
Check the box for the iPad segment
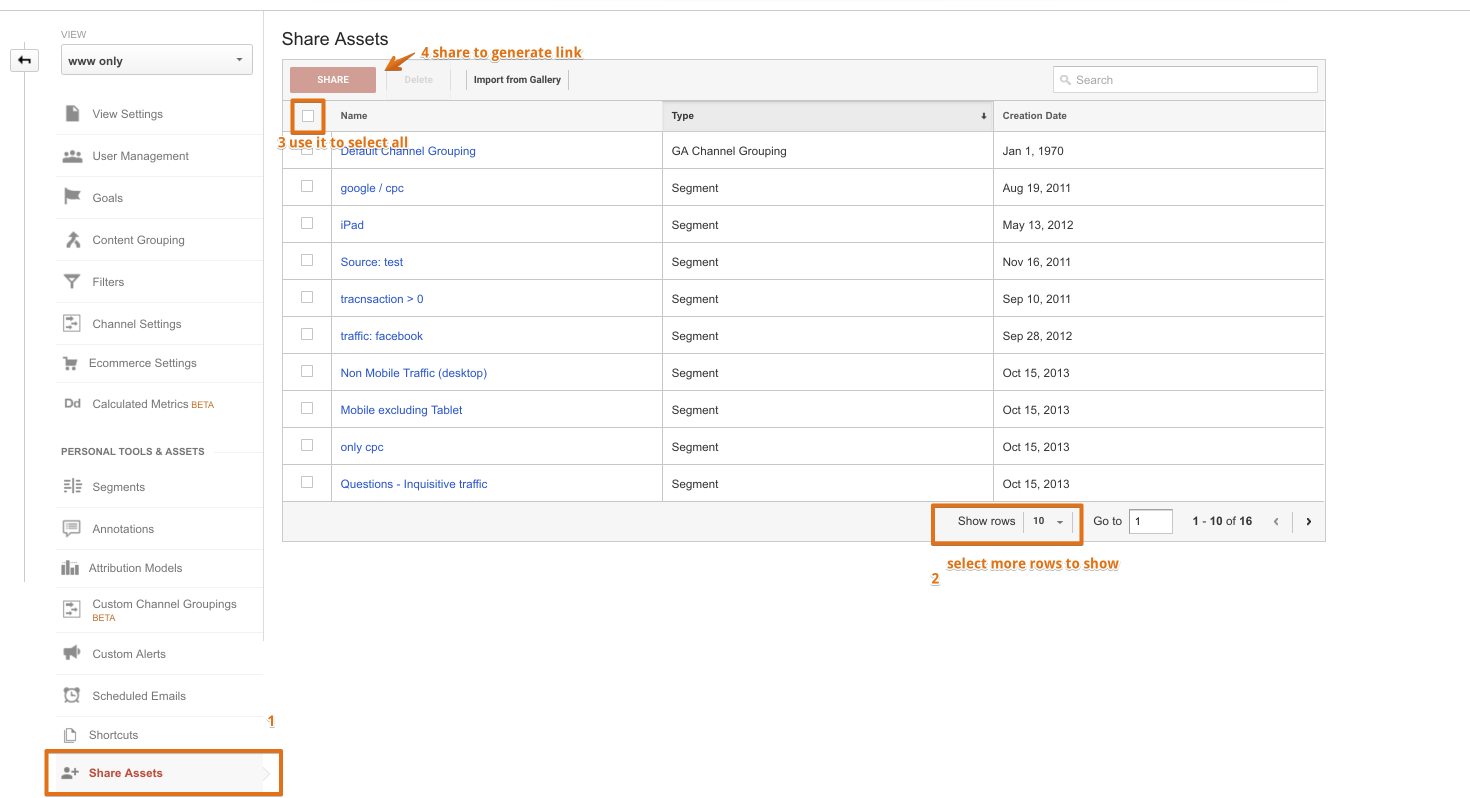pos(307,224)
